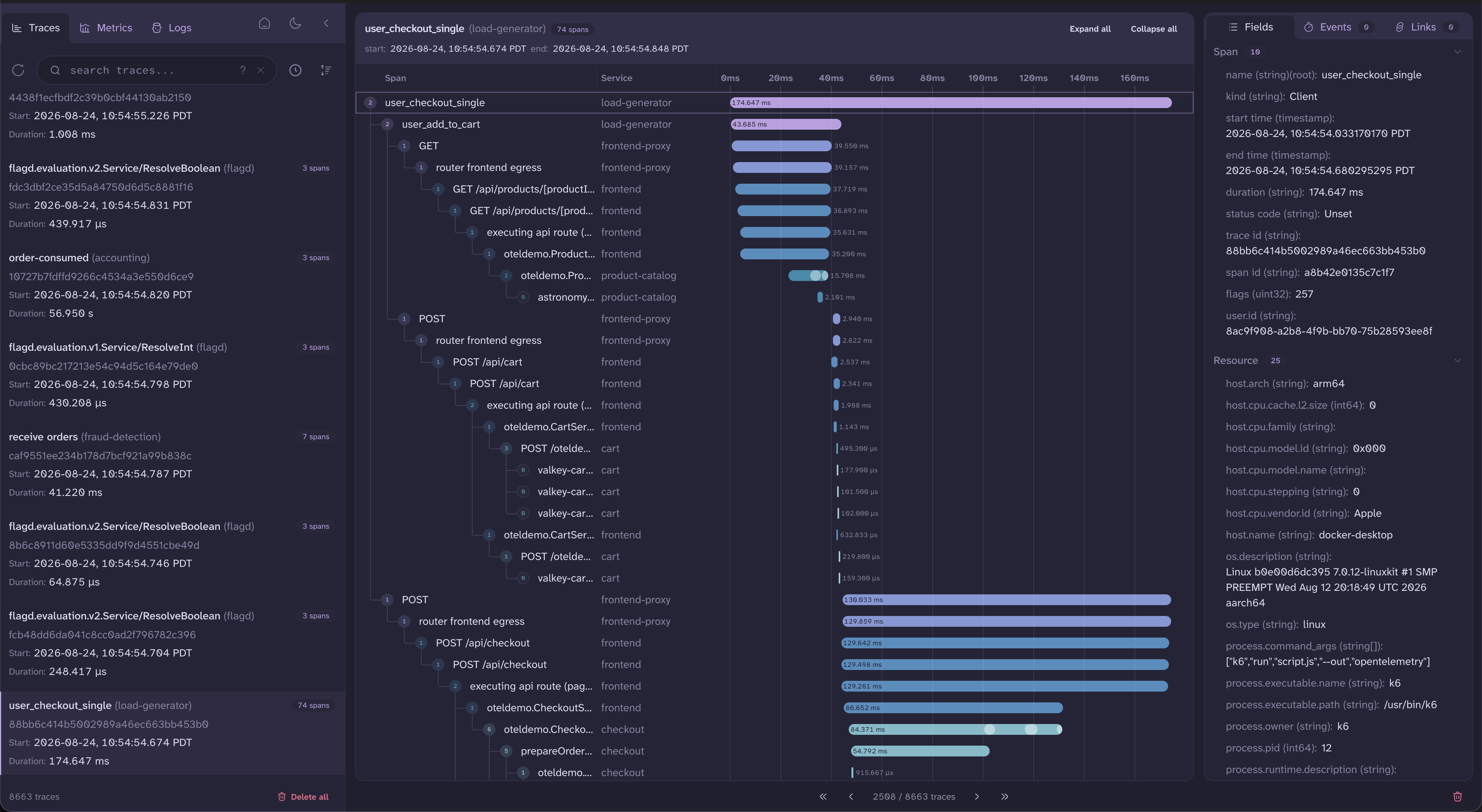Jump to the last trace
This screenshot has width=1482, height=812.
(x=1004, y=797)
